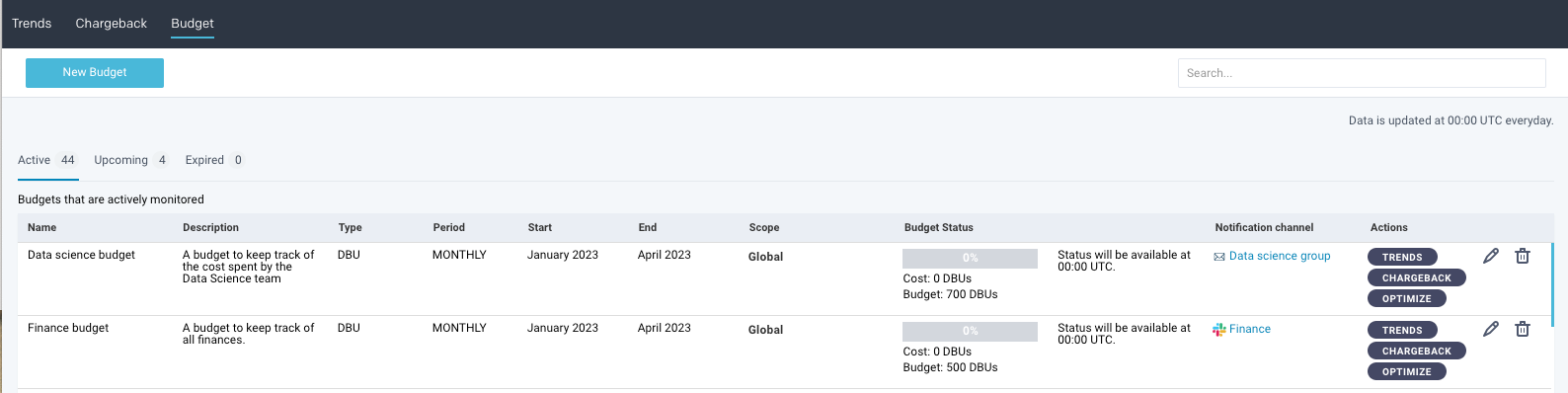The width and height of the screenshot is (1568, 393).
Task: Click the Finance budget progress bar
Action: point(970,332)
